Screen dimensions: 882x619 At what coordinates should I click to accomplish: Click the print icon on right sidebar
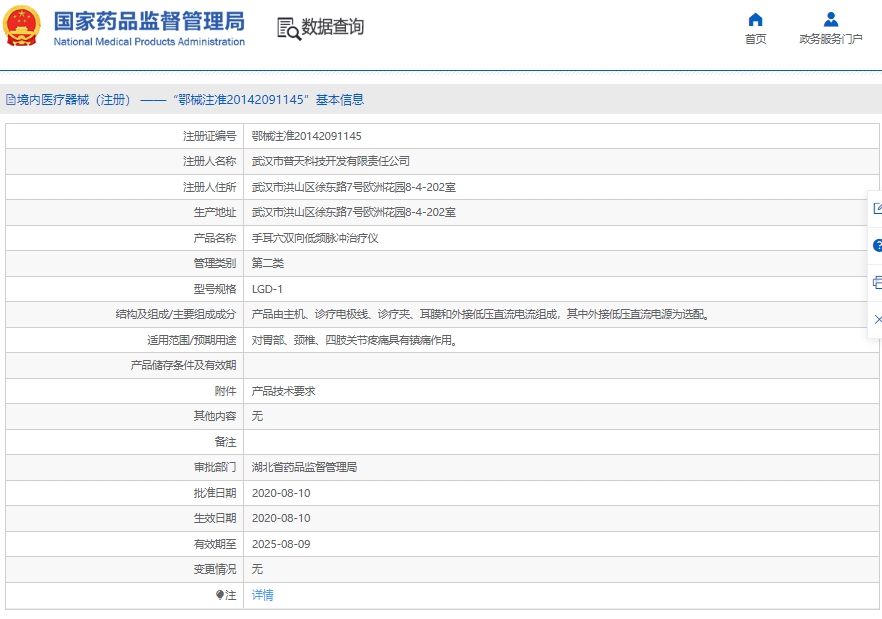[877, 282]
